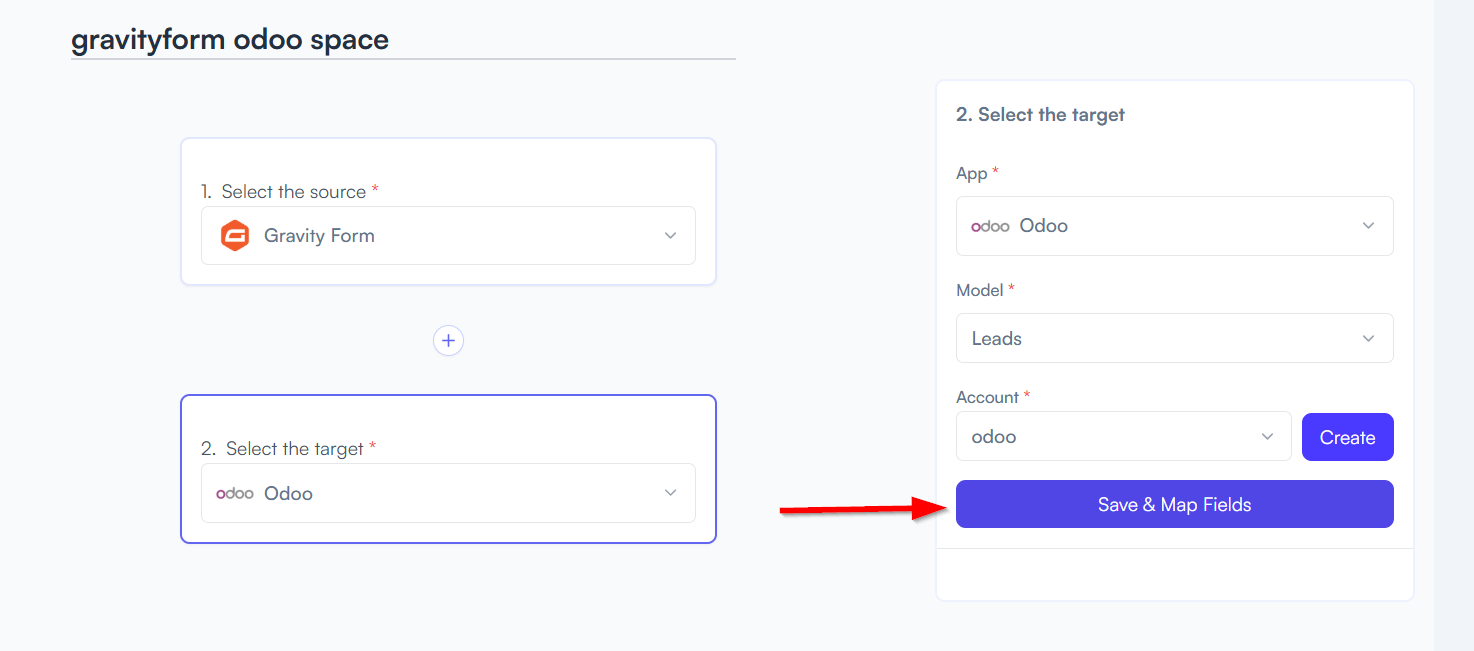Expand the source dropdown chevron
The height and width of the screenshot is (651, 1474).
click(670, 236)
